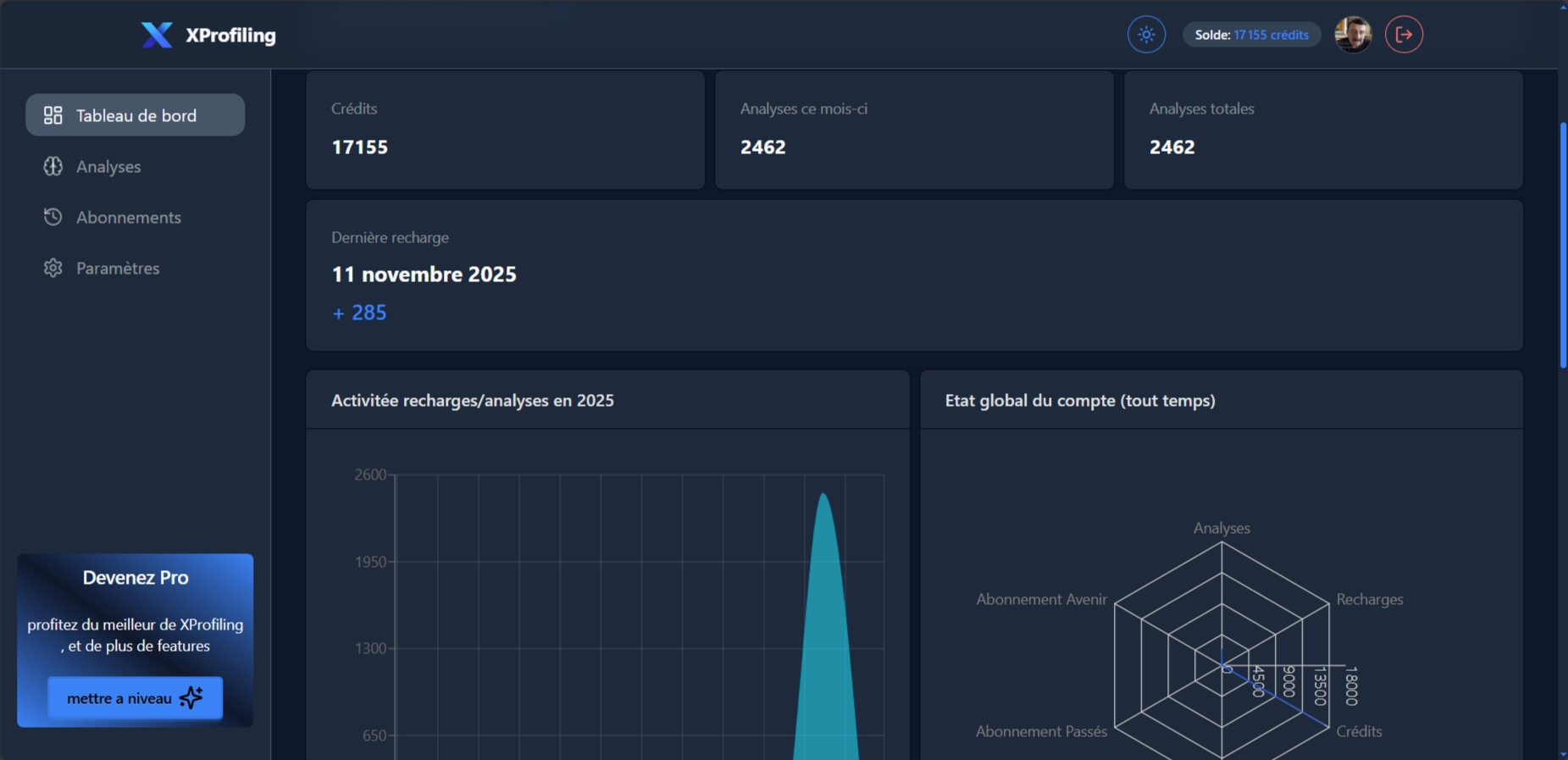This screenshot has height=760, width=1568.
Task: Click the Abonnement Avenir radar axis label
Action: [x=1041, y=600]
